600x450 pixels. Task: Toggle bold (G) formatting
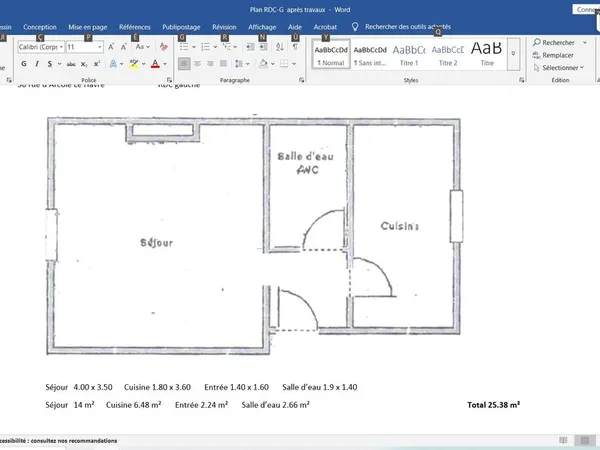click(24, 64)
